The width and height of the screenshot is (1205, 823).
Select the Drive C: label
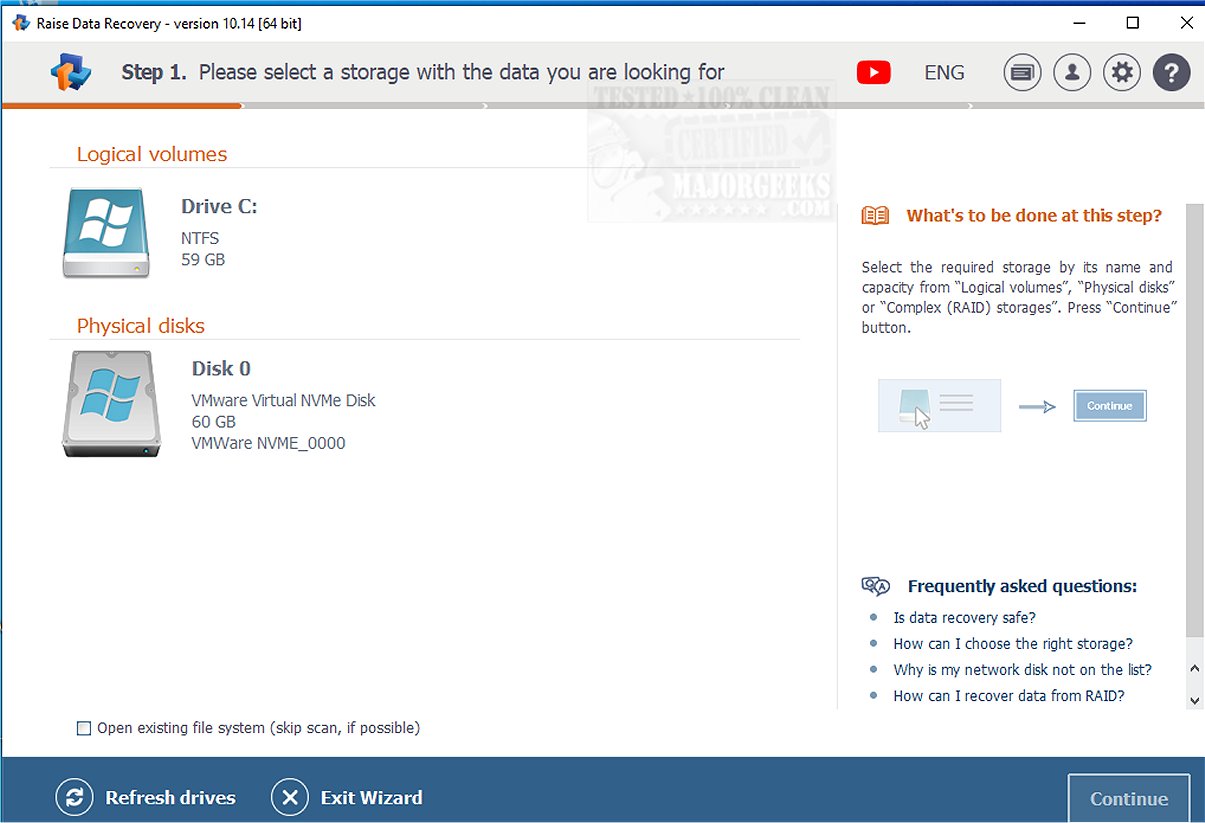pyautogui.click(x=219, y=207)
